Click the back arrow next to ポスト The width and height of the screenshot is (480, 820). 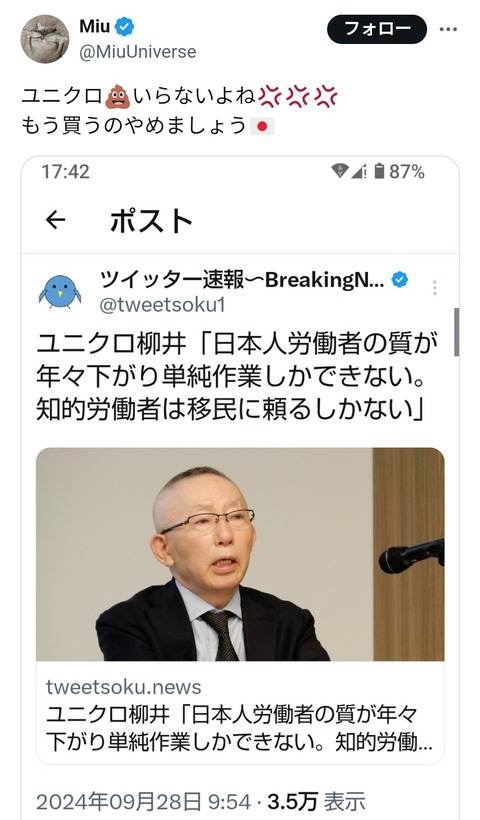pos(55,221)
